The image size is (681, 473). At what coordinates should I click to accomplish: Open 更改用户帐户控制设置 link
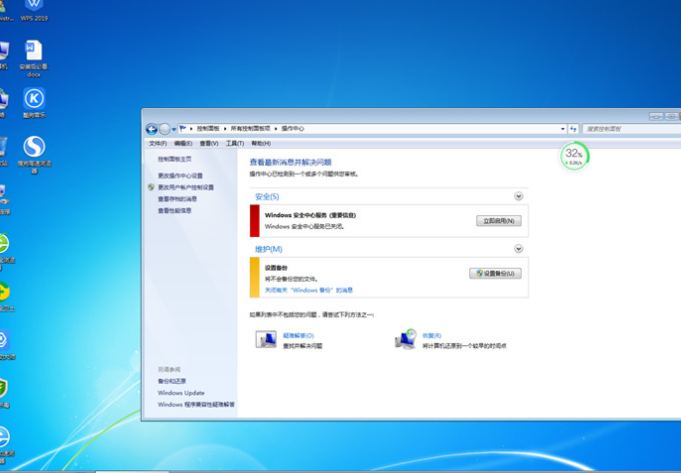pos(185,187)
